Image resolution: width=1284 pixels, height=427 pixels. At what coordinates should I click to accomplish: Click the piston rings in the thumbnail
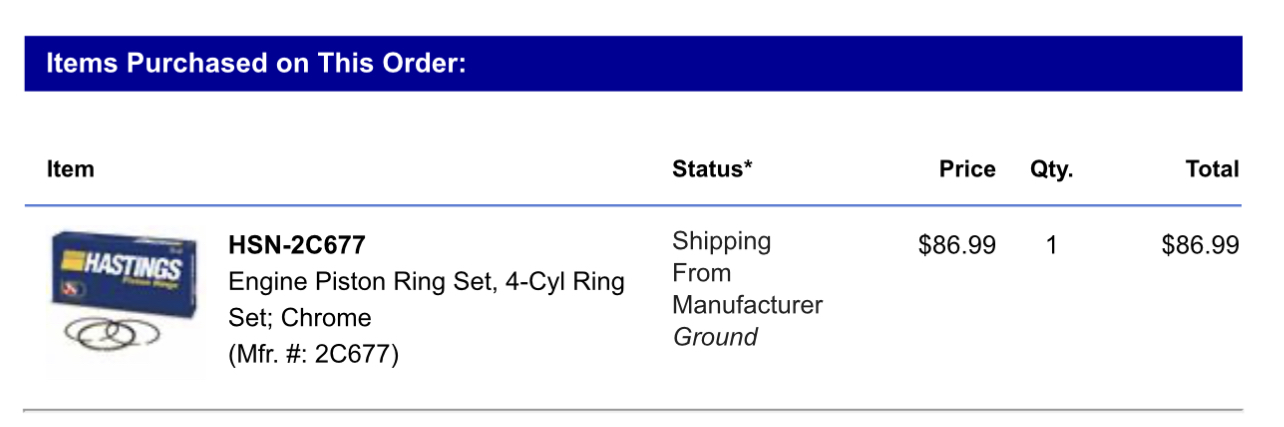point(112,335)
